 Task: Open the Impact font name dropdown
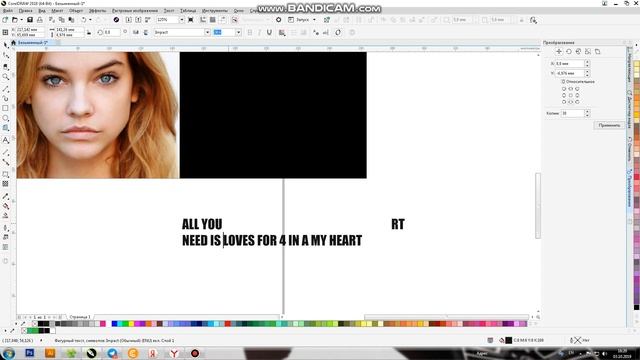207,32
